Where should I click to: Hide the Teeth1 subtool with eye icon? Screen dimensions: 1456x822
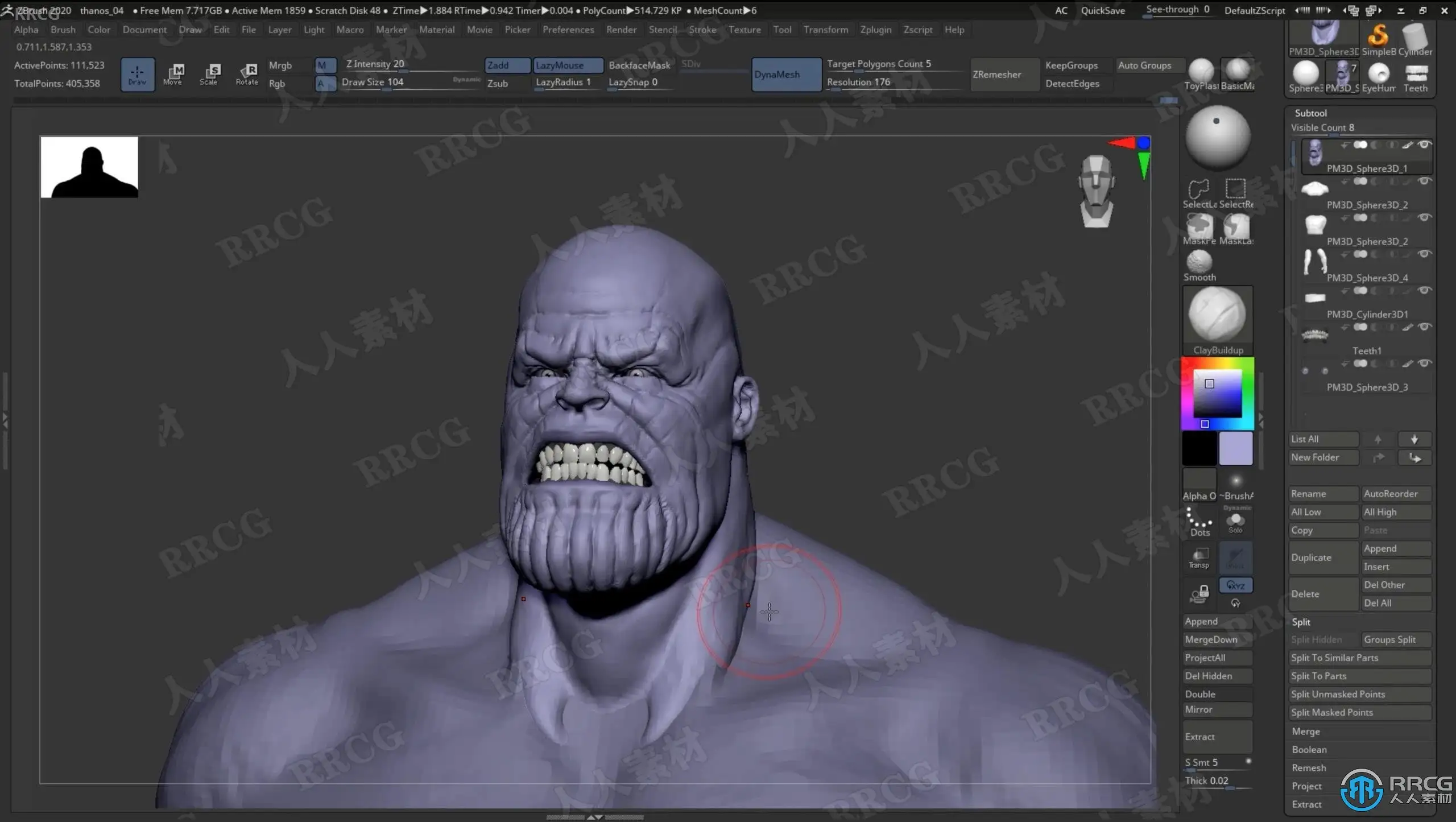(x=1424, y=327)
